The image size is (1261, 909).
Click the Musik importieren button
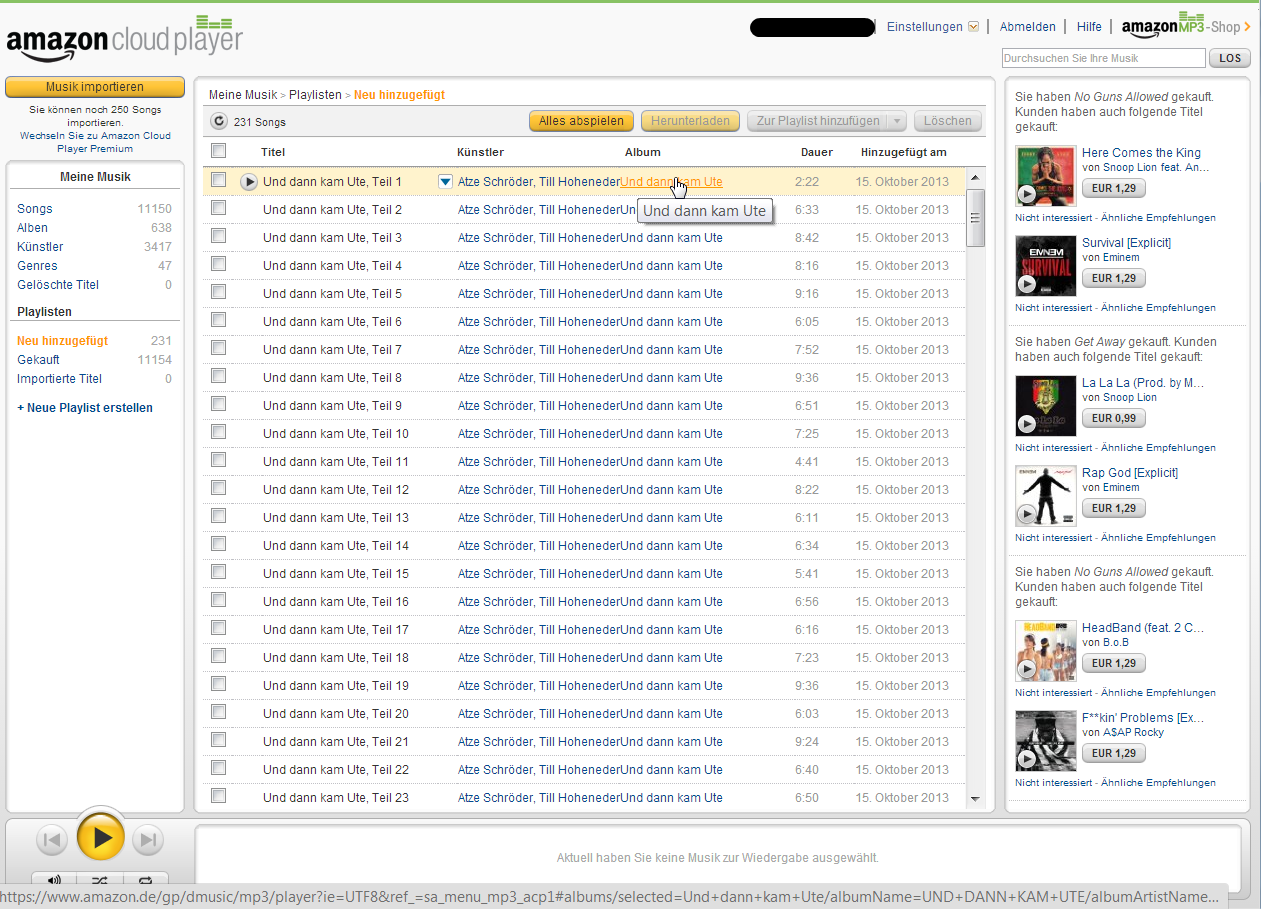[95, 87]
